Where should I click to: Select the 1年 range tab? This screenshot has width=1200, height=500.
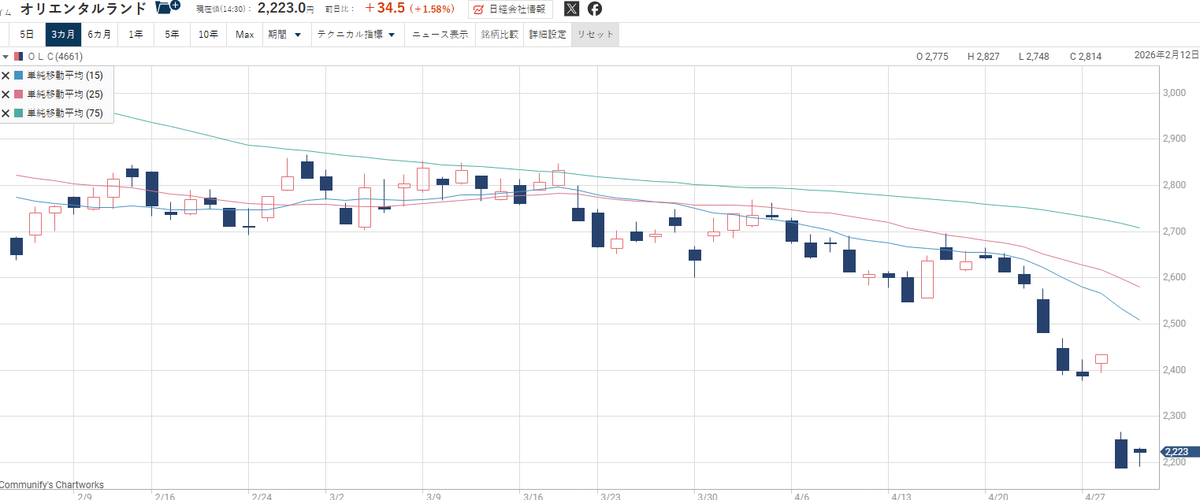pyautogui.click(x=135, y=34)
